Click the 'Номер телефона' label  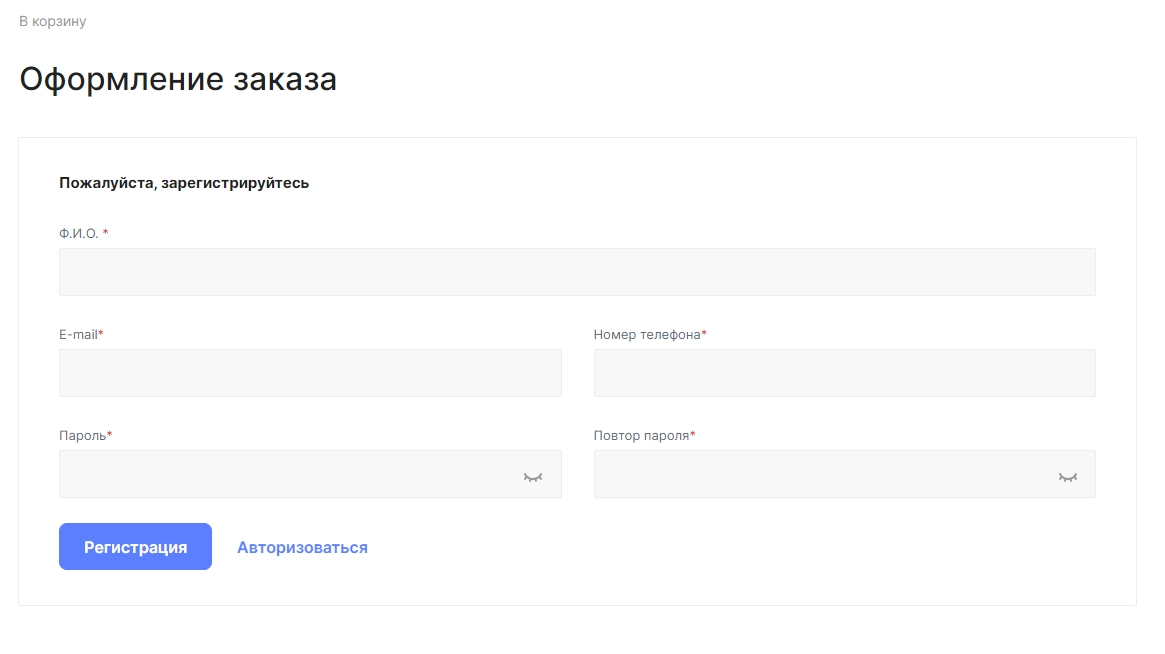pos(647,334)
